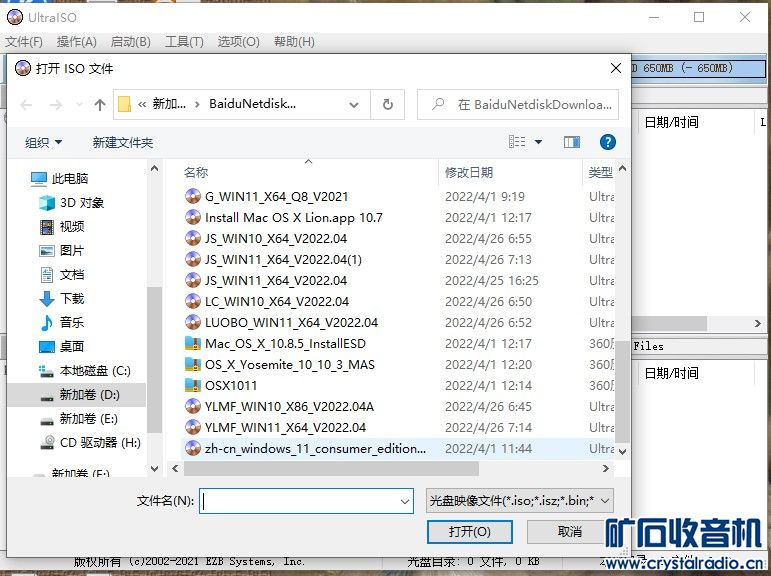Select 新加卷 (E:) drive
Image resolution: width=771 pixels, height=576 pixels.
[x=79, y=419]
